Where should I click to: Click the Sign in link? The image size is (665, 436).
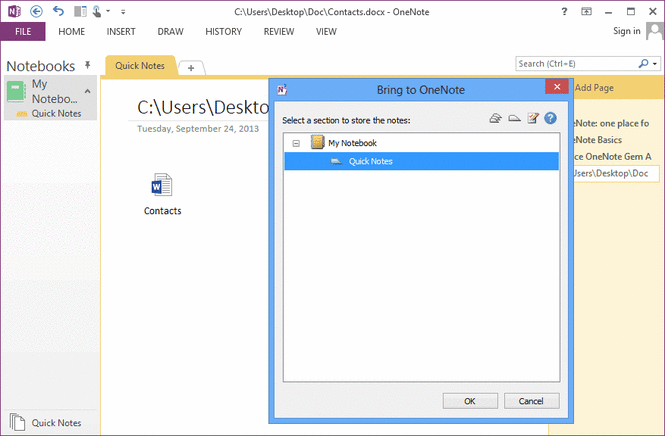click(626, 31)
